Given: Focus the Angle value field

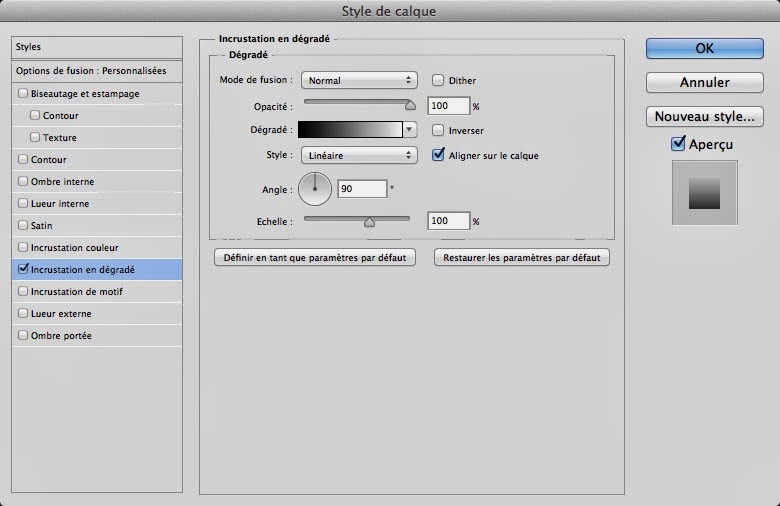Looking at the screenshot, I should [362, 189].
